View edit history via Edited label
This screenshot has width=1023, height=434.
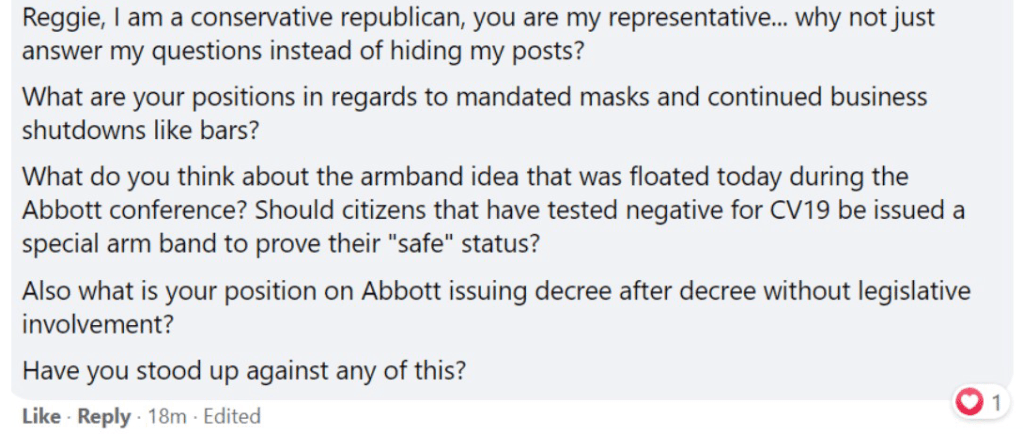[x=231, y=416]
